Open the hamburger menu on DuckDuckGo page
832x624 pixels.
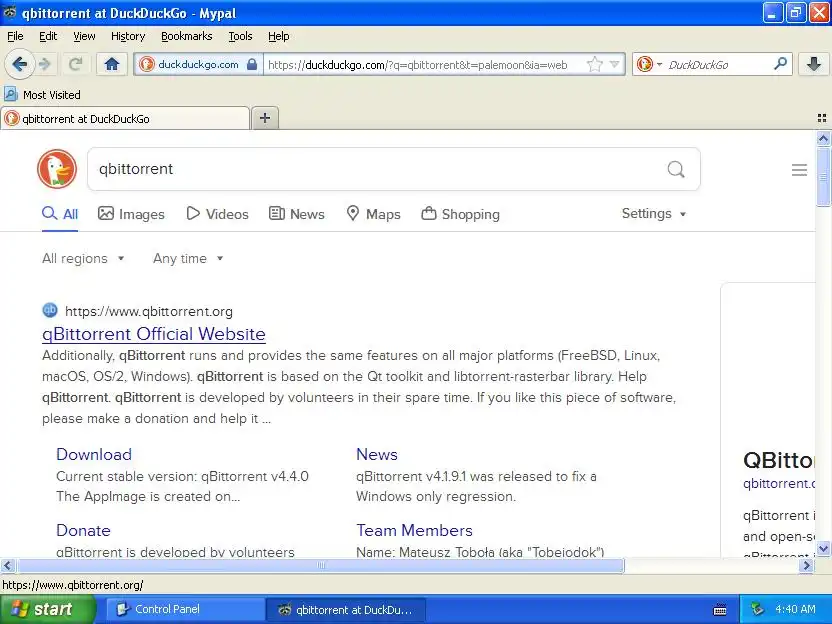click(799, 170)
